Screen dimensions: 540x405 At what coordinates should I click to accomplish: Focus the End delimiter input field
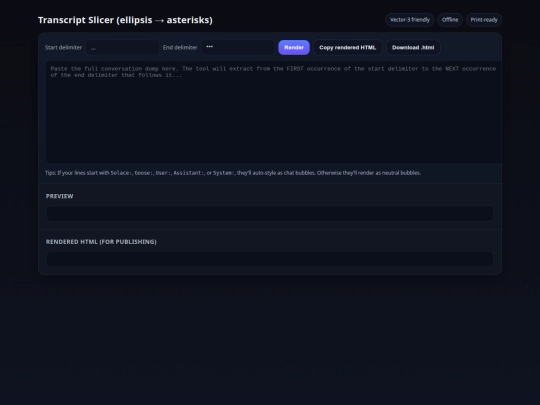coord(238,48)
